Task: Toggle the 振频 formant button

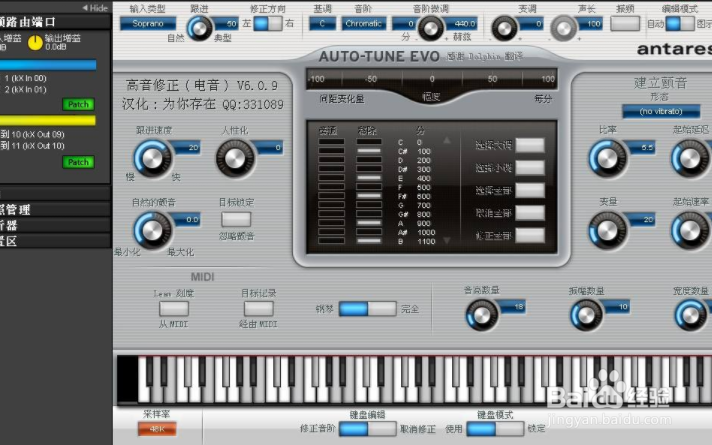Action: 625,24
